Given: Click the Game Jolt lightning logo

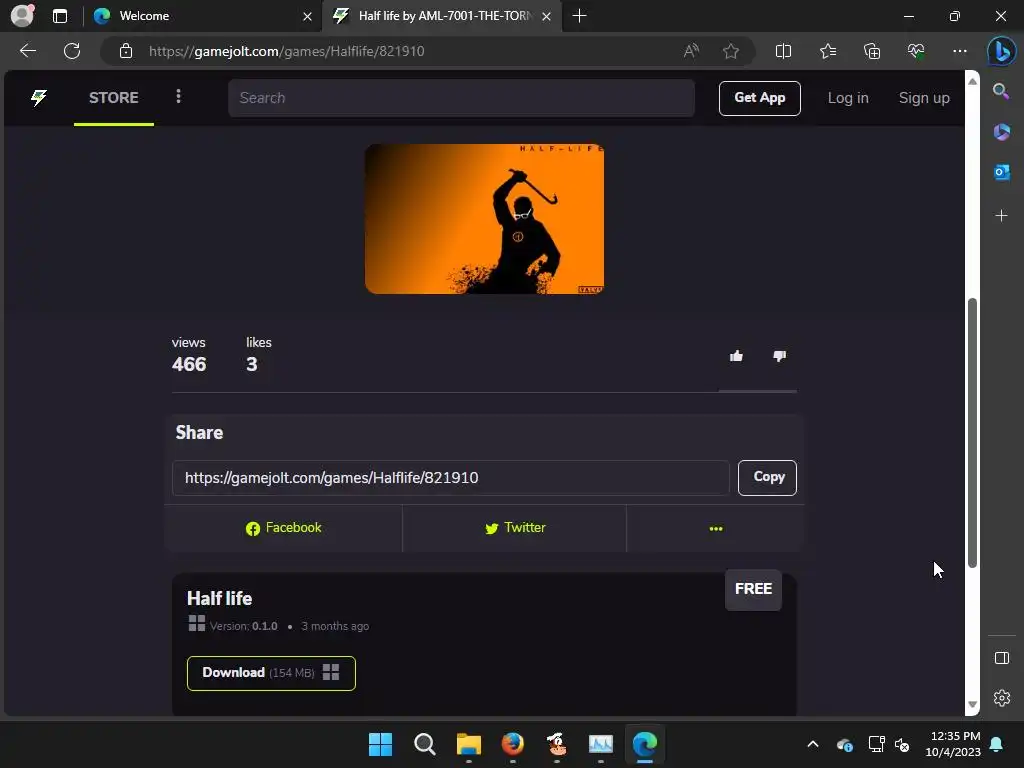Looking at the screenshot, I should coord(39,98).
